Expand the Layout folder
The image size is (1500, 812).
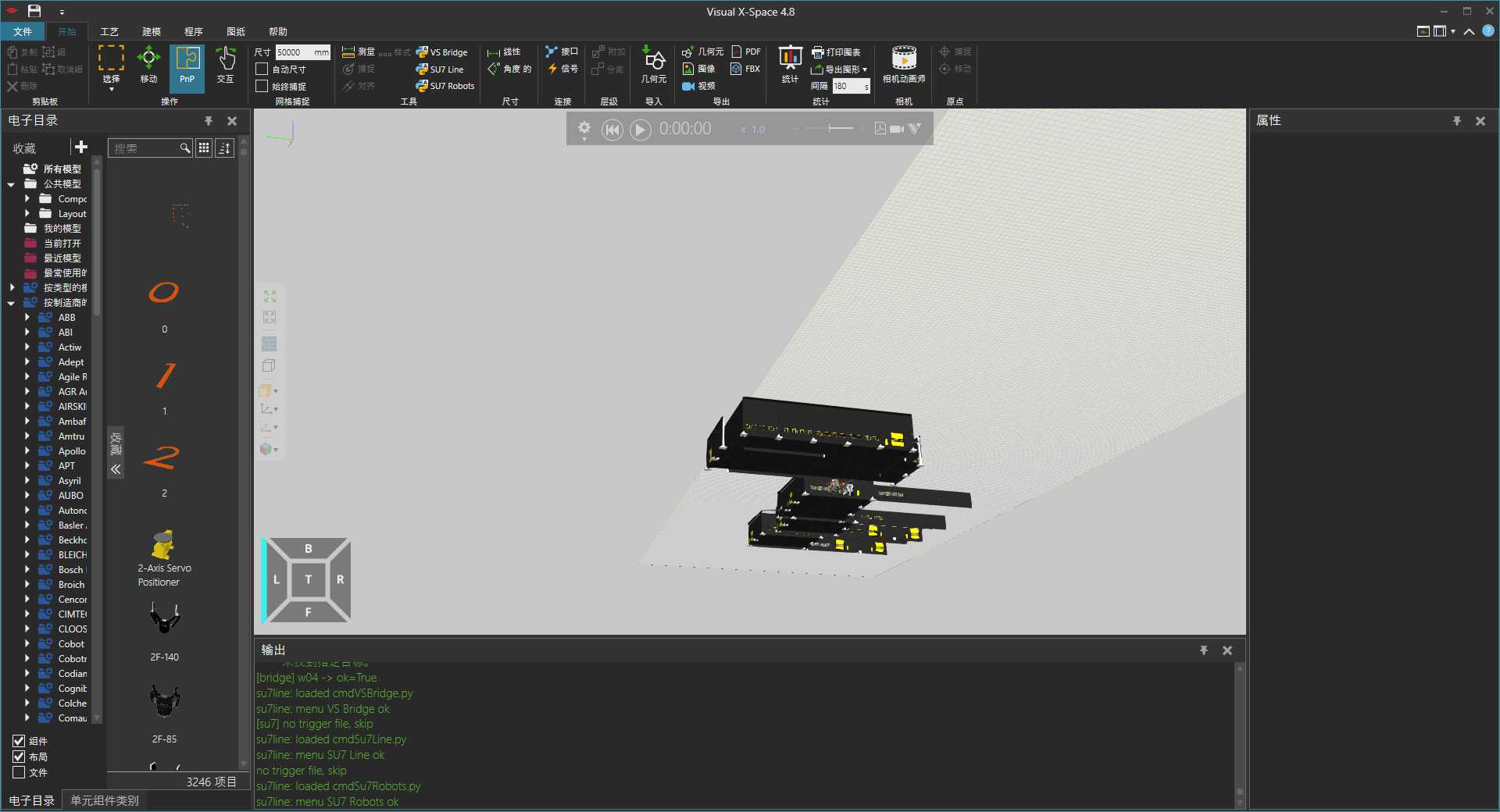click(x=27, y=214)
